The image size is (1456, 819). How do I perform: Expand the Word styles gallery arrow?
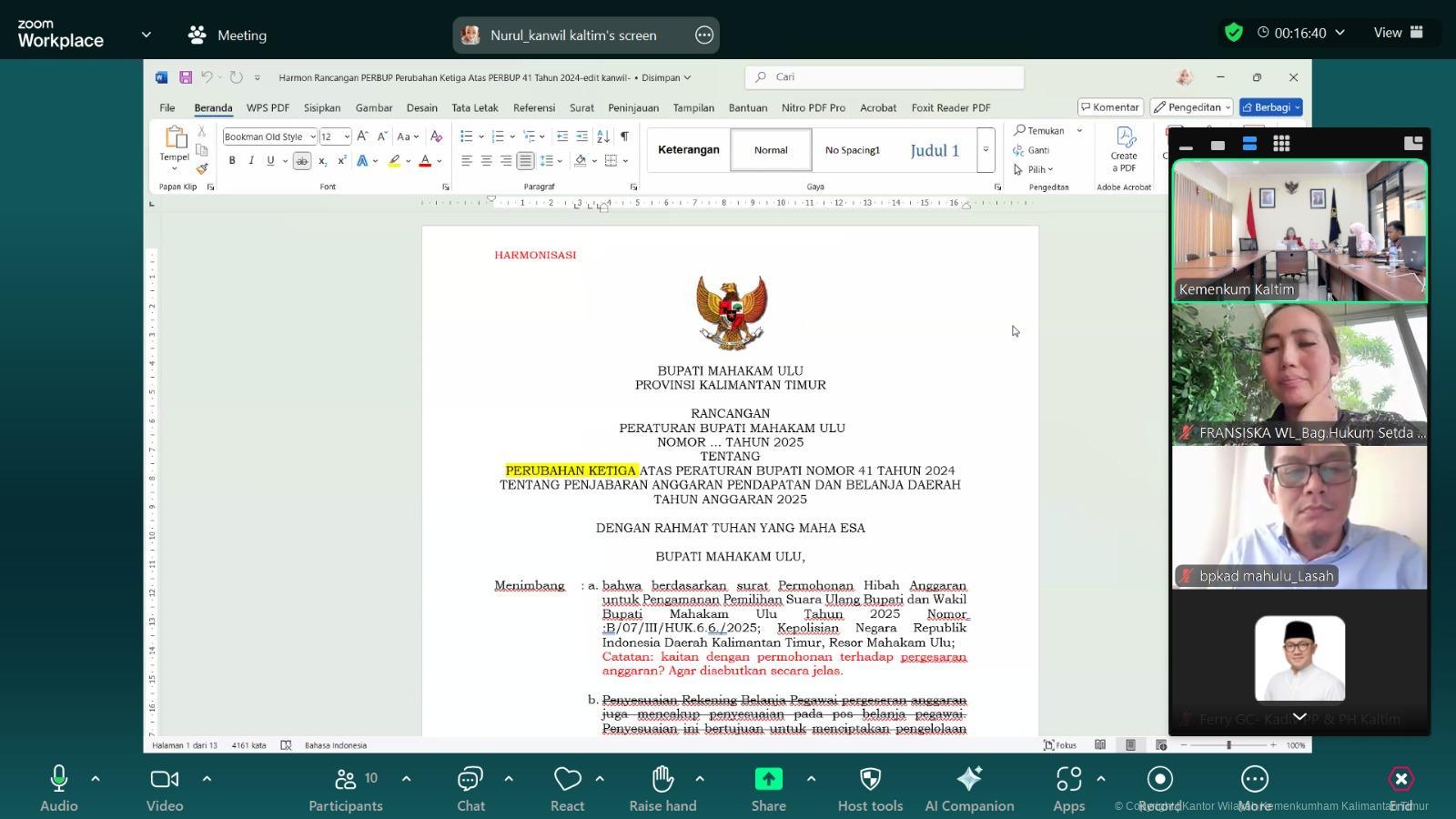(985, 150)
